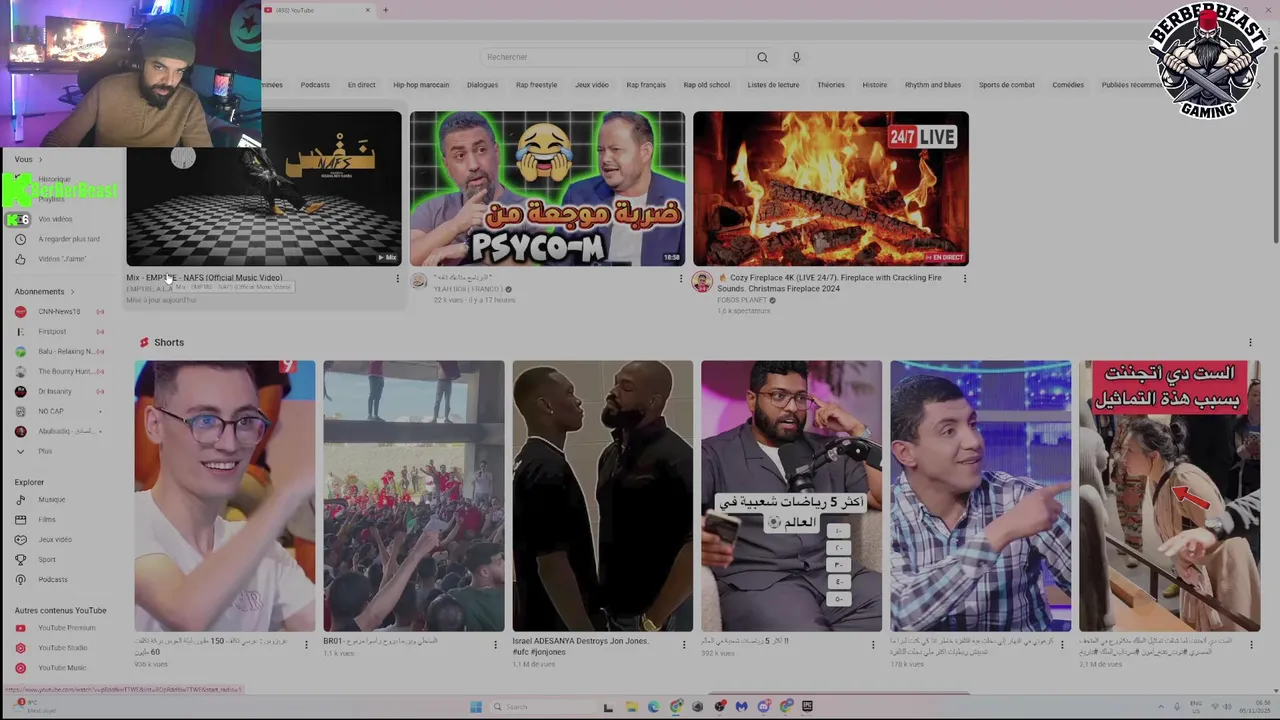The image size is (1280, 720).
Task: Click the Sport trophy icon
Action: point(20,559)
